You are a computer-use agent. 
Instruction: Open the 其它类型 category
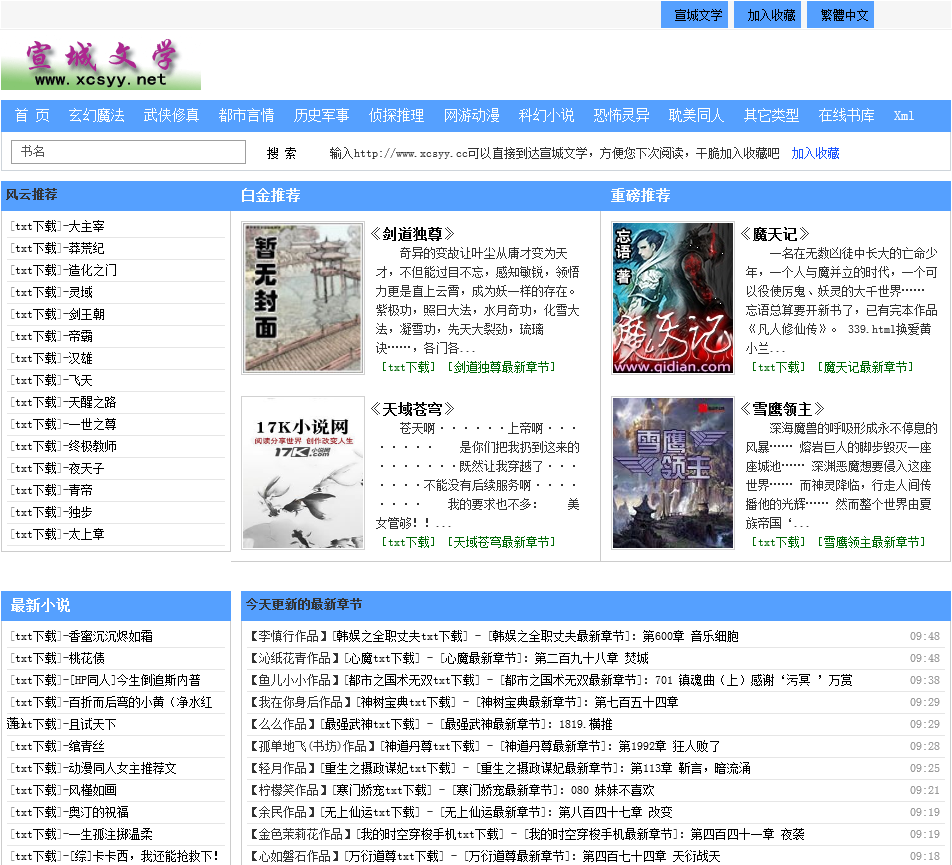pos(772,115)
